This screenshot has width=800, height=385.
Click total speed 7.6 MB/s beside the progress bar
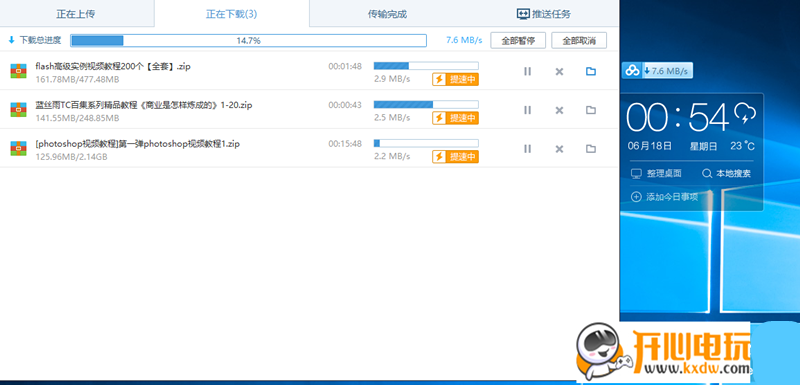[x=464, y=40]
